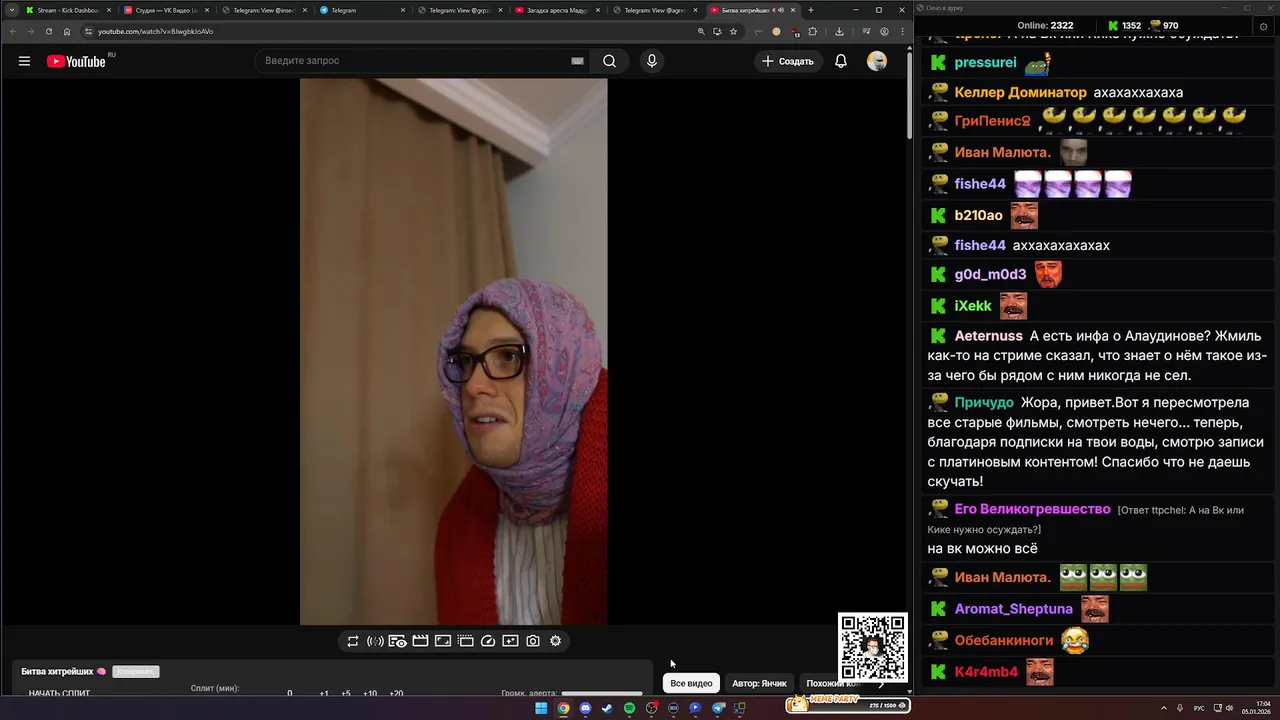Open Chrome extensions puzzle icon
The height and width of the screenshot is (720, 1280).
812,31
